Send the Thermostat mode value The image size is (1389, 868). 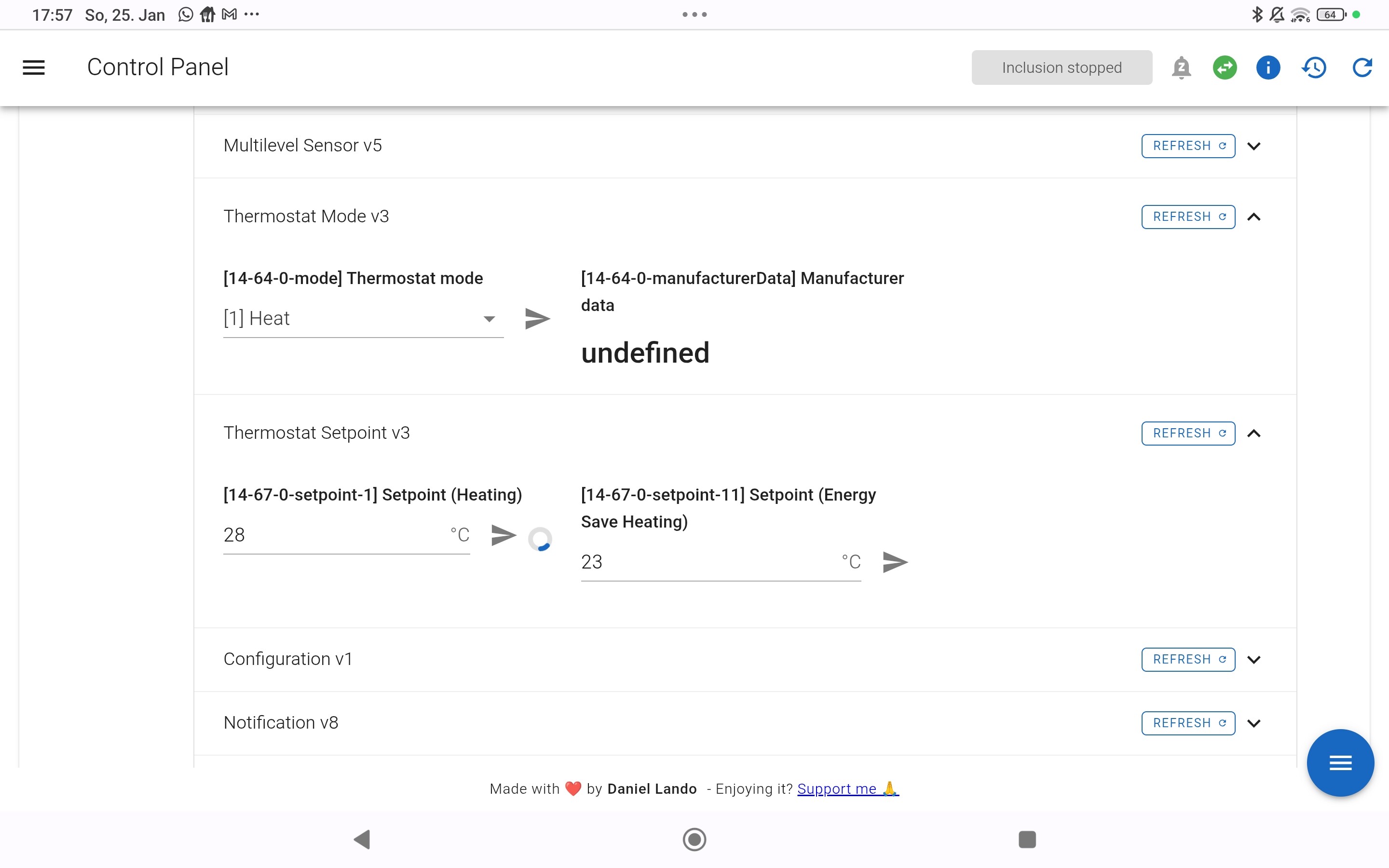pos(537,319)
